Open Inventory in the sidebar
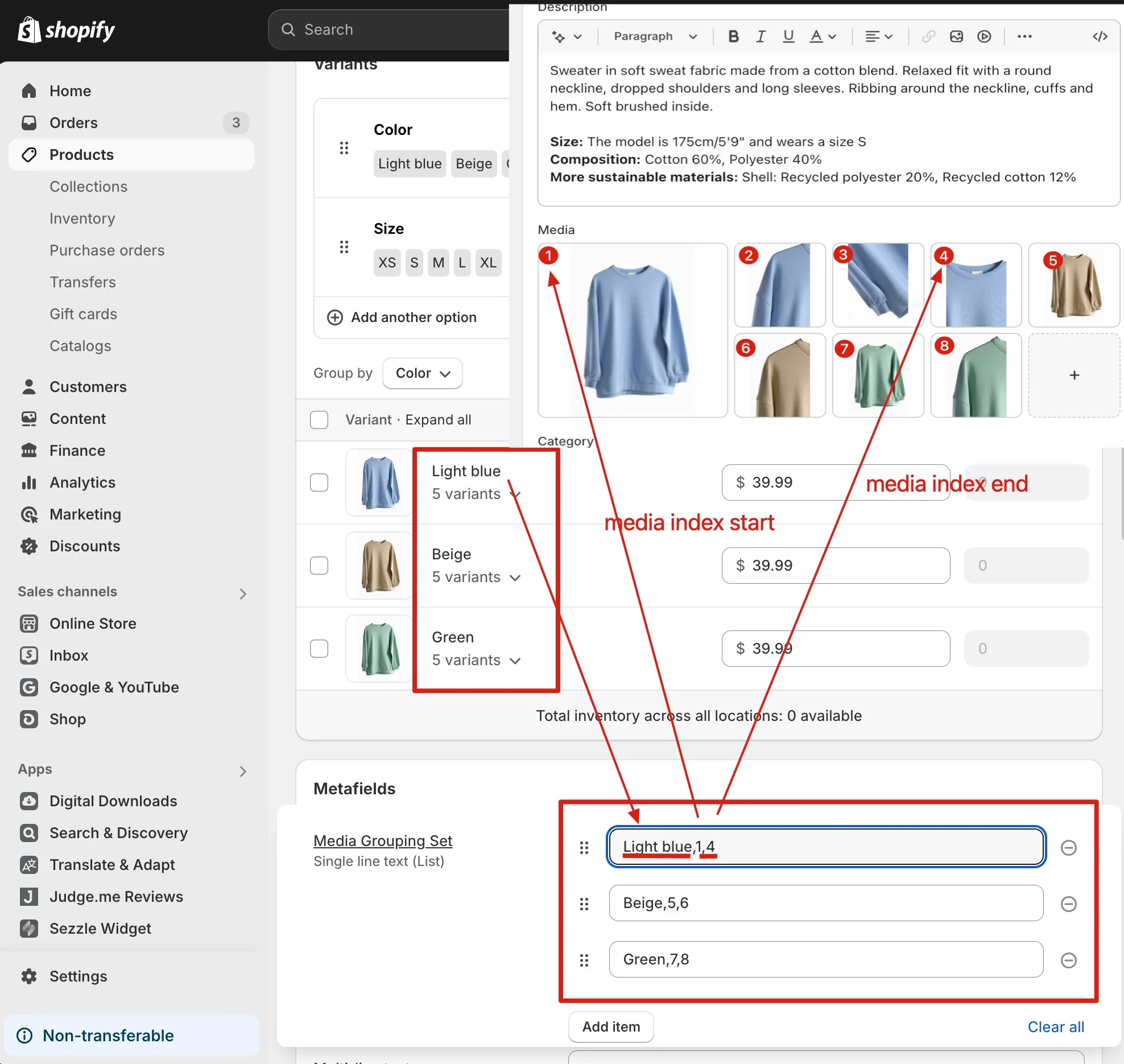This screenshot has width=1124, height=1064. (x=82, y=218)
